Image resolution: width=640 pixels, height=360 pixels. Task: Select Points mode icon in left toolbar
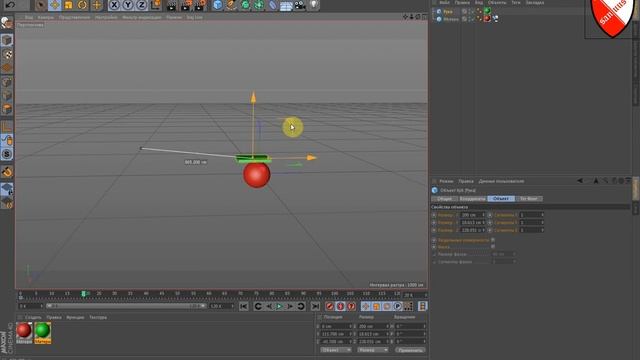click(7, 82)
